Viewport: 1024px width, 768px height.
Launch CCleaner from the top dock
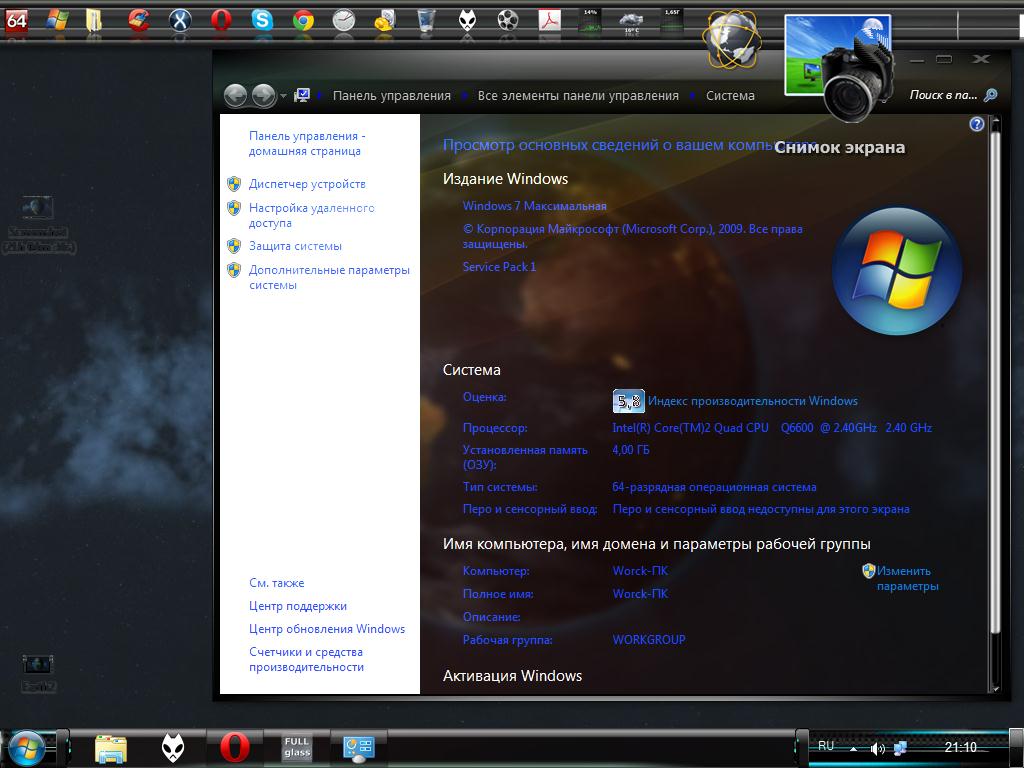pos(138,20)
